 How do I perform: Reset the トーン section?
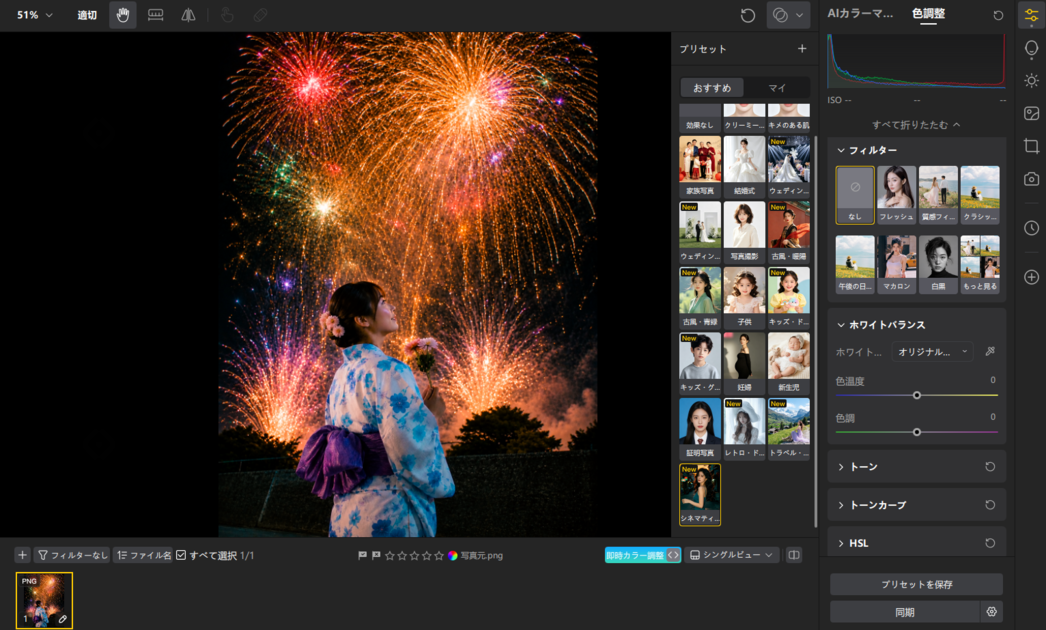pyautogui.click(x=990, y=466)
